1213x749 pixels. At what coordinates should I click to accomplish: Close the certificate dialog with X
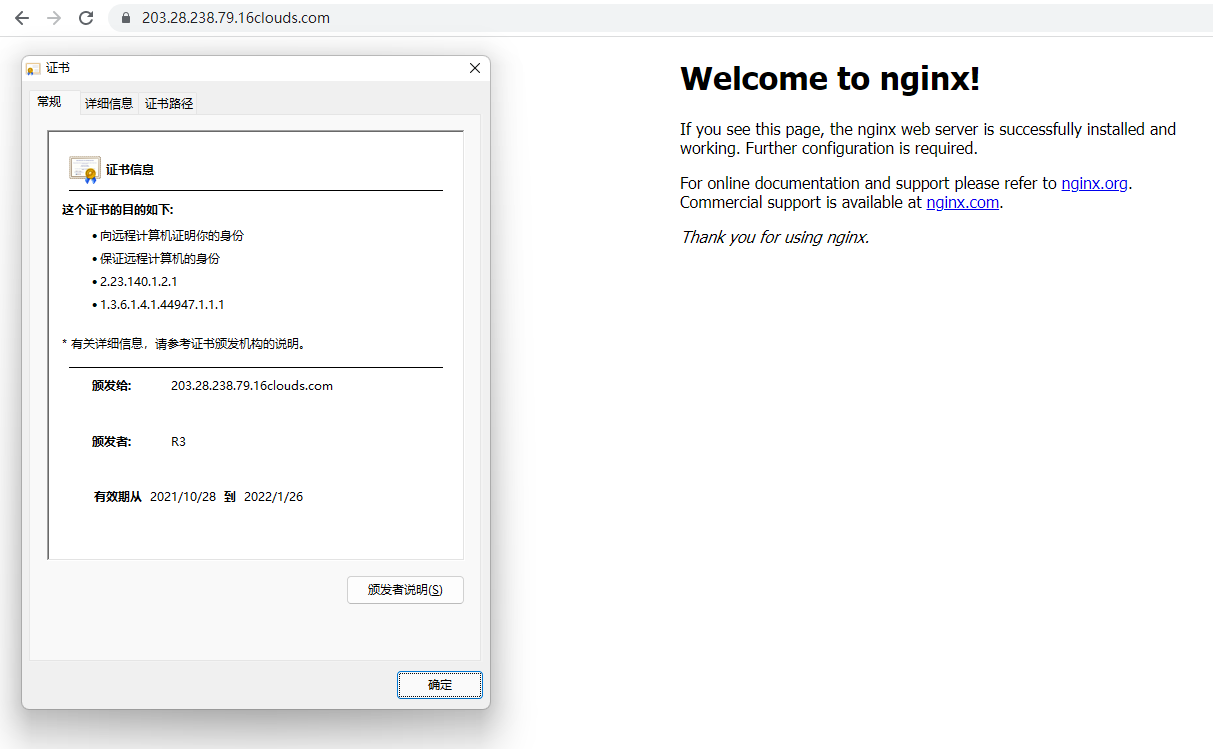(x=475, y=68)
